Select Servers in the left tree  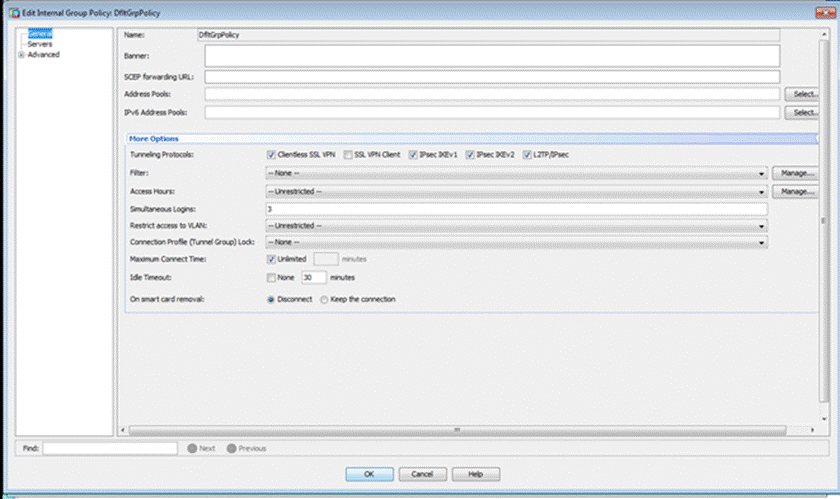40,44
